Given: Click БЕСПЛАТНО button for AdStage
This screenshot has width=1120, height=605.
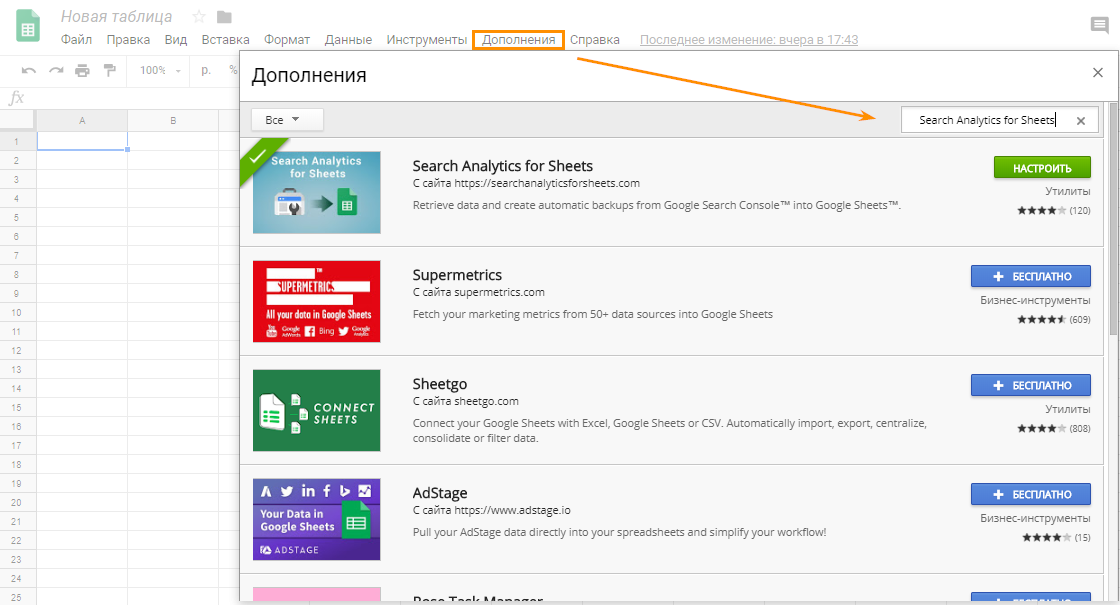Looking at the screenshot, I should [1031, 494].
